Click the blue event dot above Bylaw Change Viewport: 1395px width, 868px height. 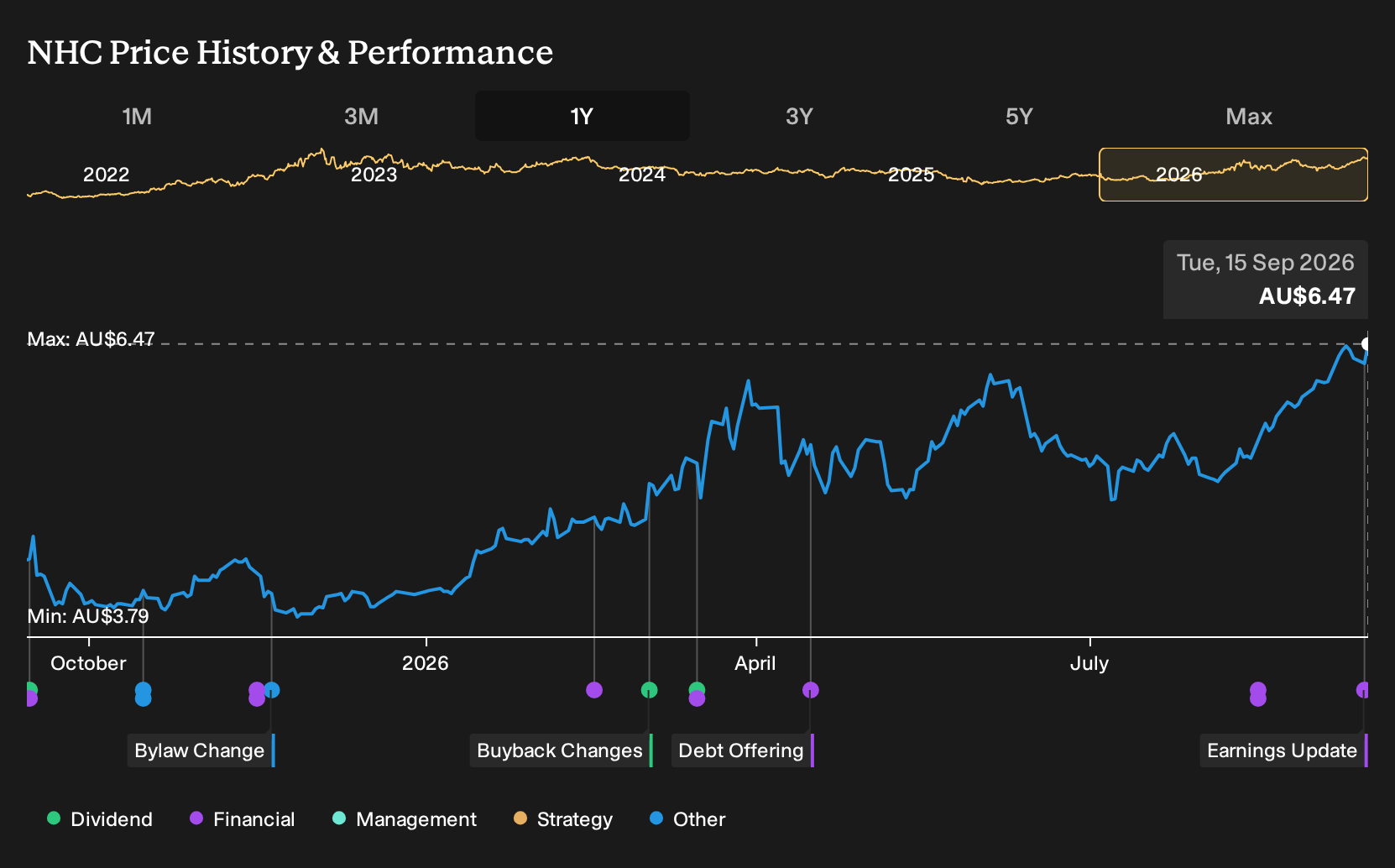tap(272, 690)
